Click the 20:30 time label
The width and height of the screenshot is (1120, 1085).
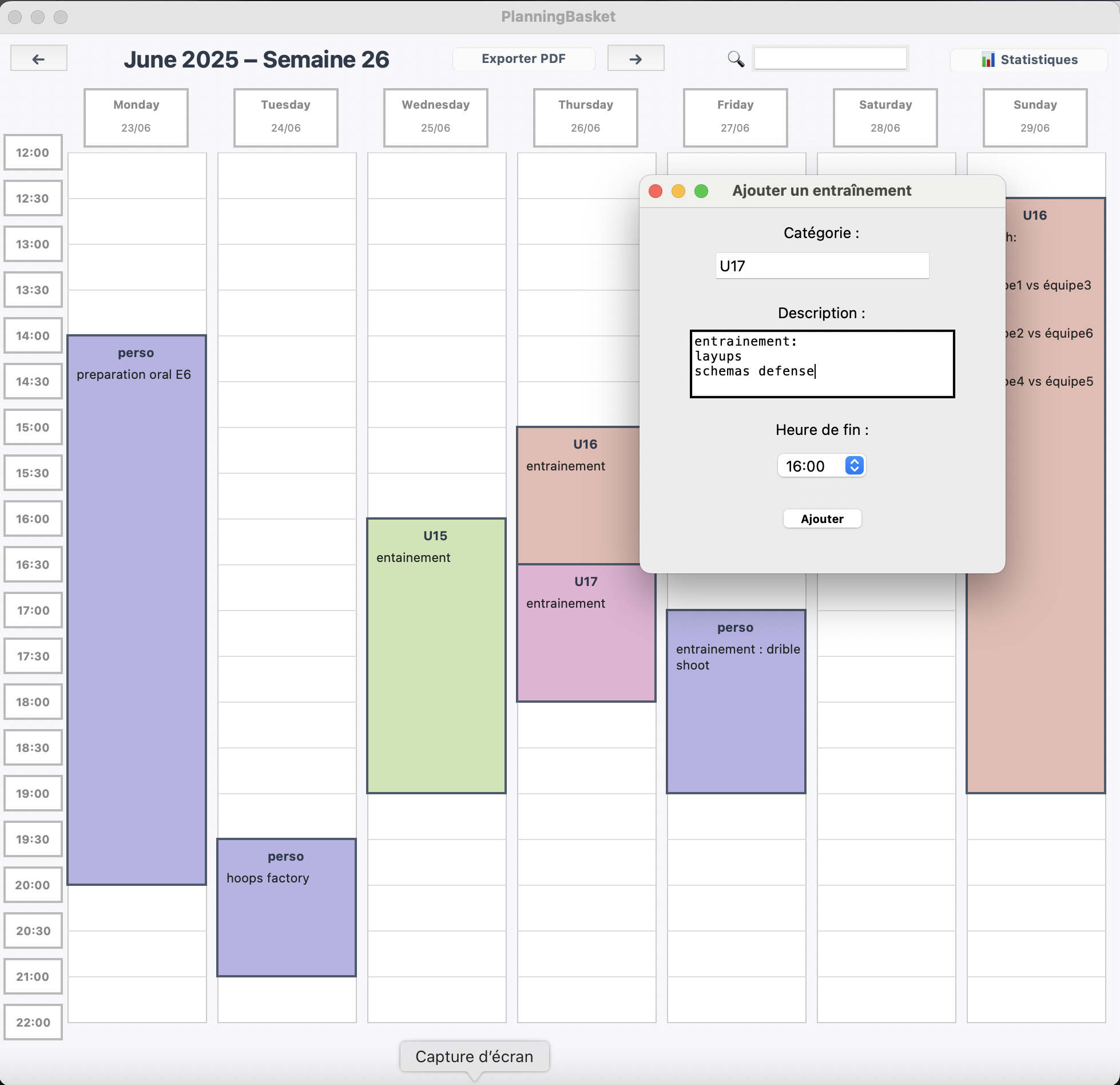33,930
